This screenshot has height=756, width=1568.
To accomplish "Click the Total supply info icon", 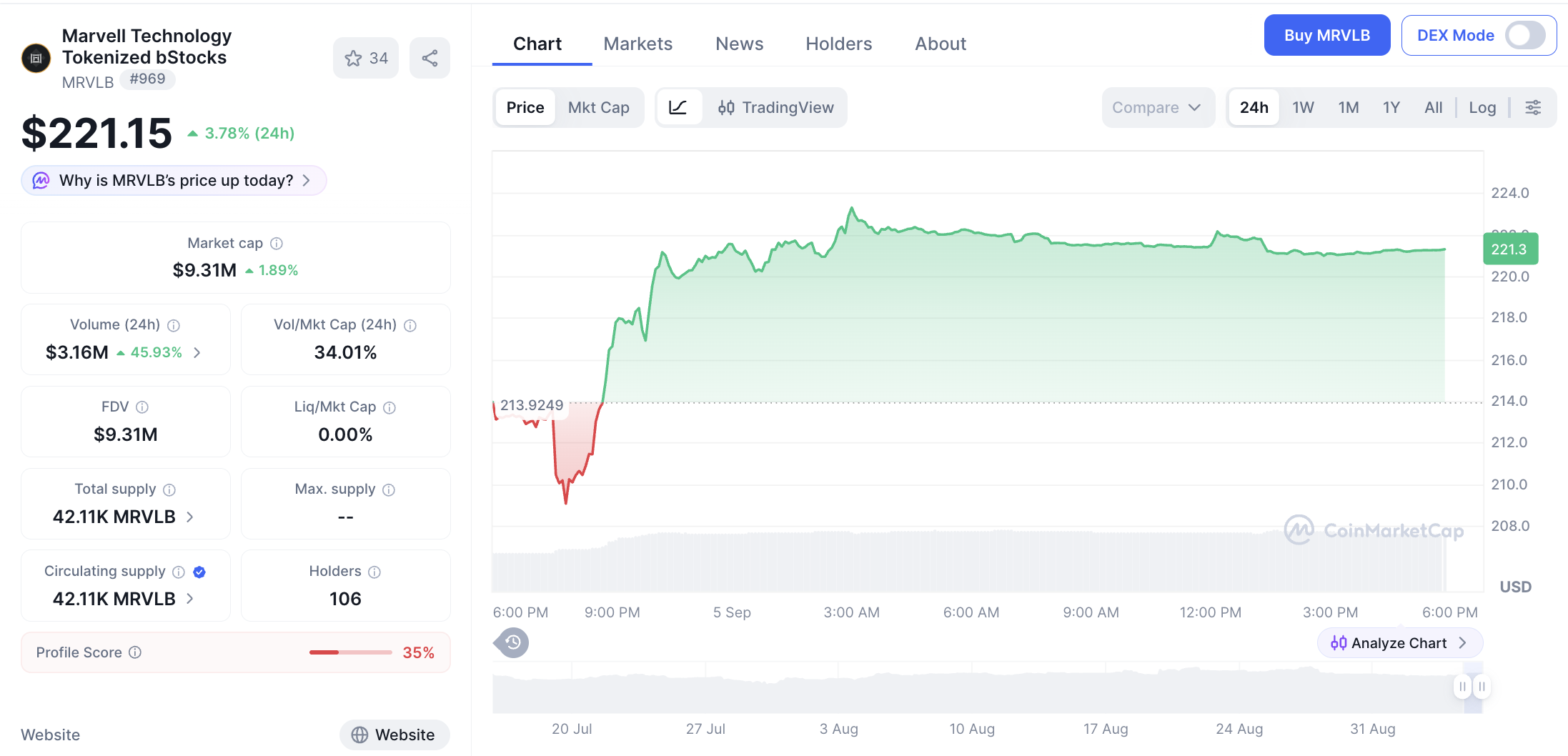I will click(169, 489).
